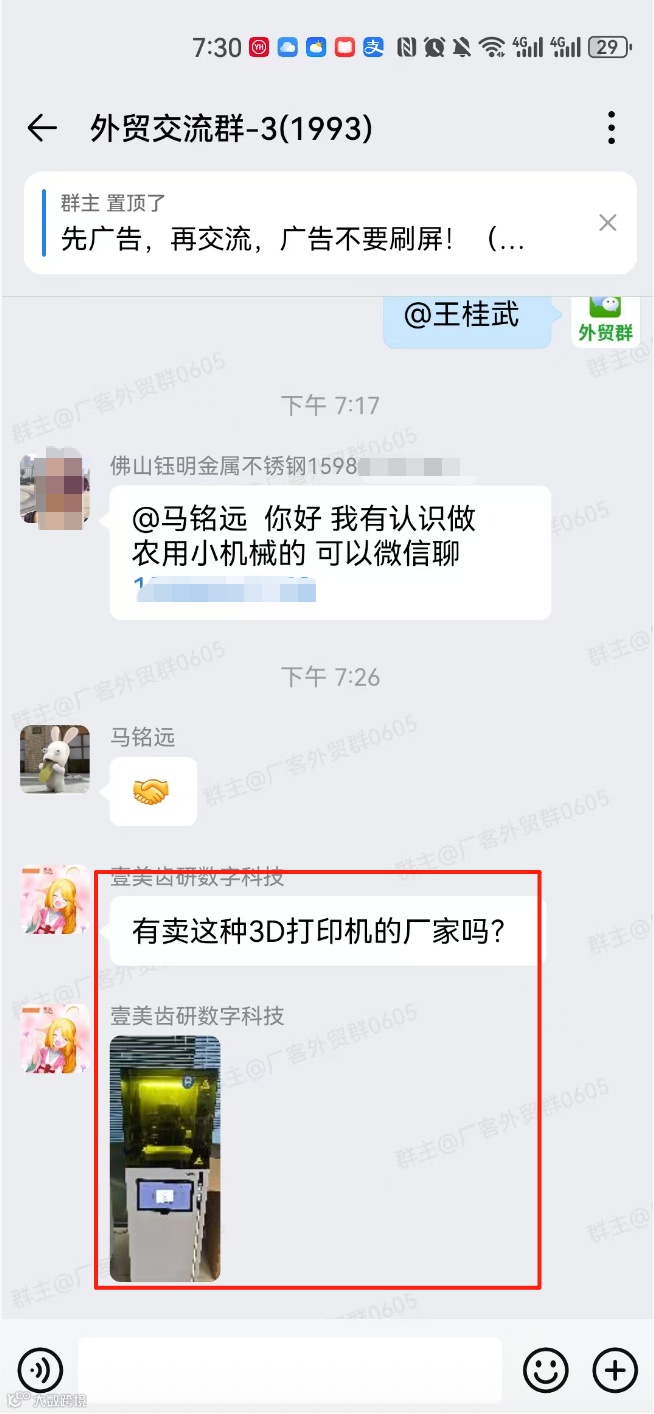Open the three-dot group options menu

(611, 128)
